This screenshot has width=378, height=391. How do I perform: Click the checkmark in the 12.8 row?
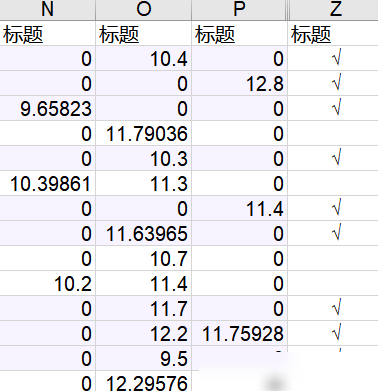click(x=337, y=83)
